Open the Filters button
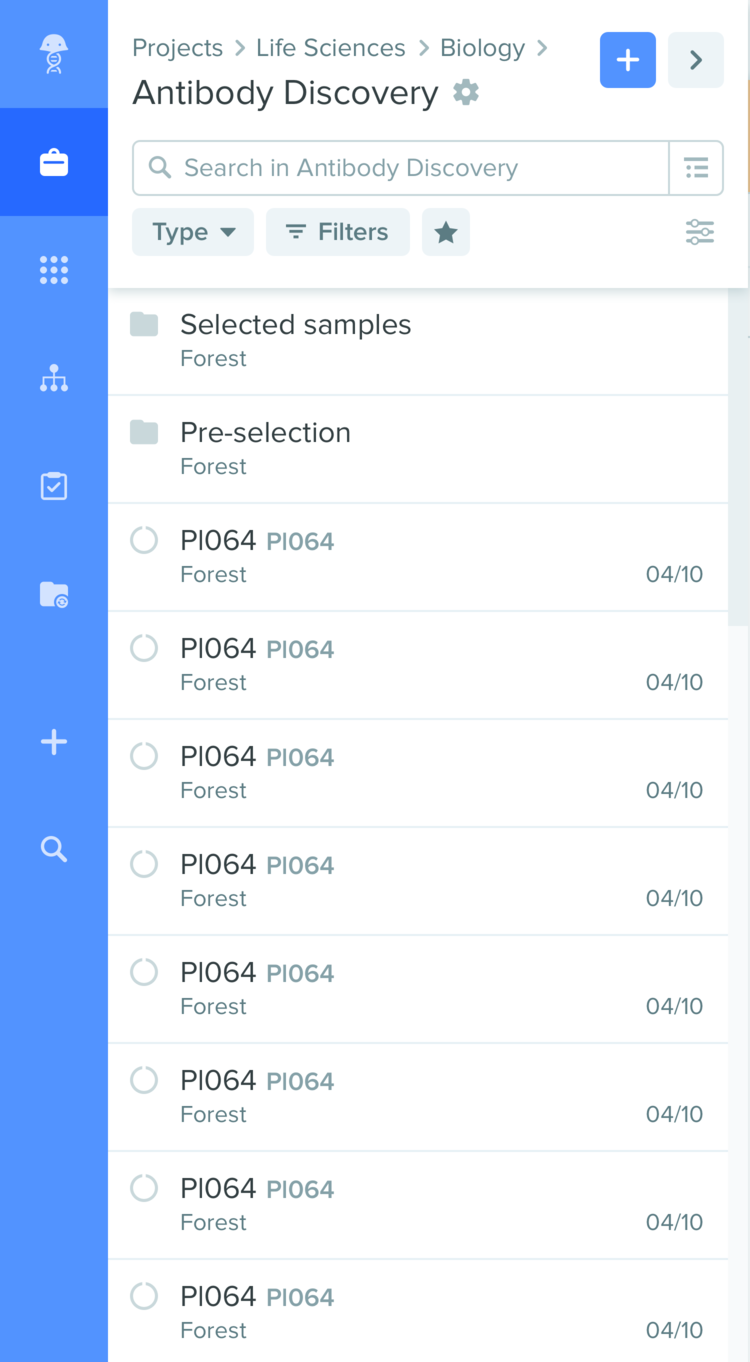The height and width of the screenshot is (1362, 750). click(338, 232)
